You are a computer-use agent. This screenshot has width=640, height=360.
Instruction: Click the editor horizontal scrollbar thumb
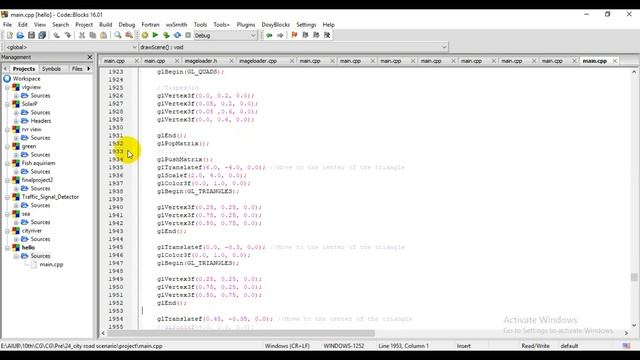click(x=241, y=333)
